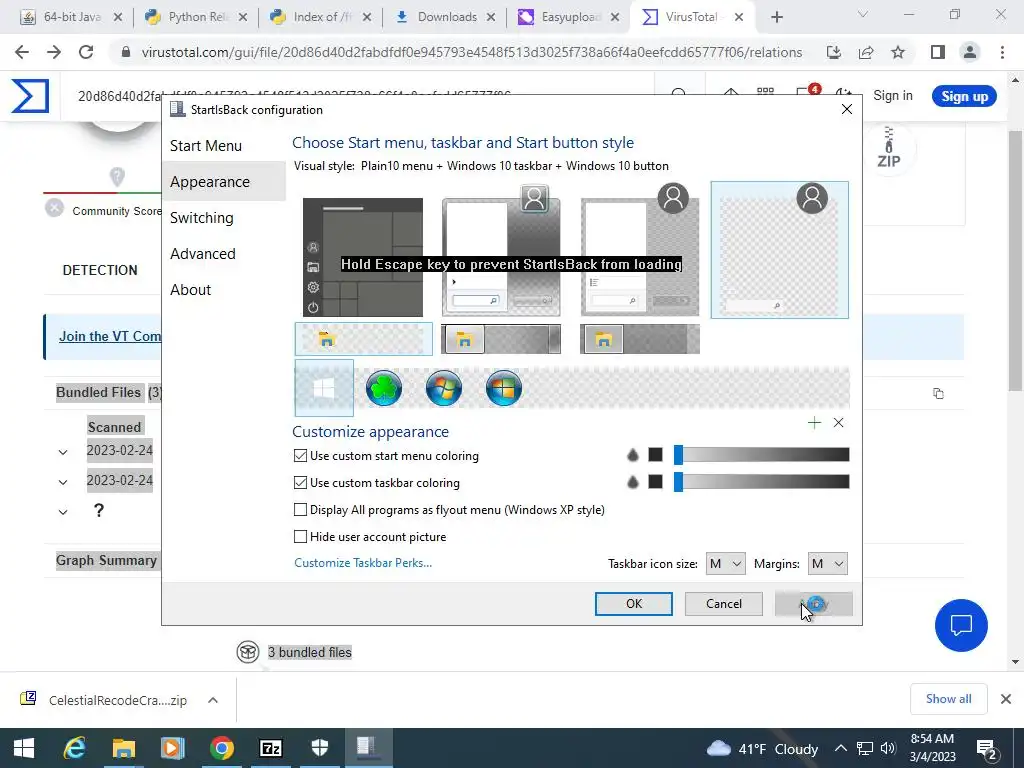Open the Advanced section
This screenshot has height=768, width=1024.
click(x=202, y=253)
